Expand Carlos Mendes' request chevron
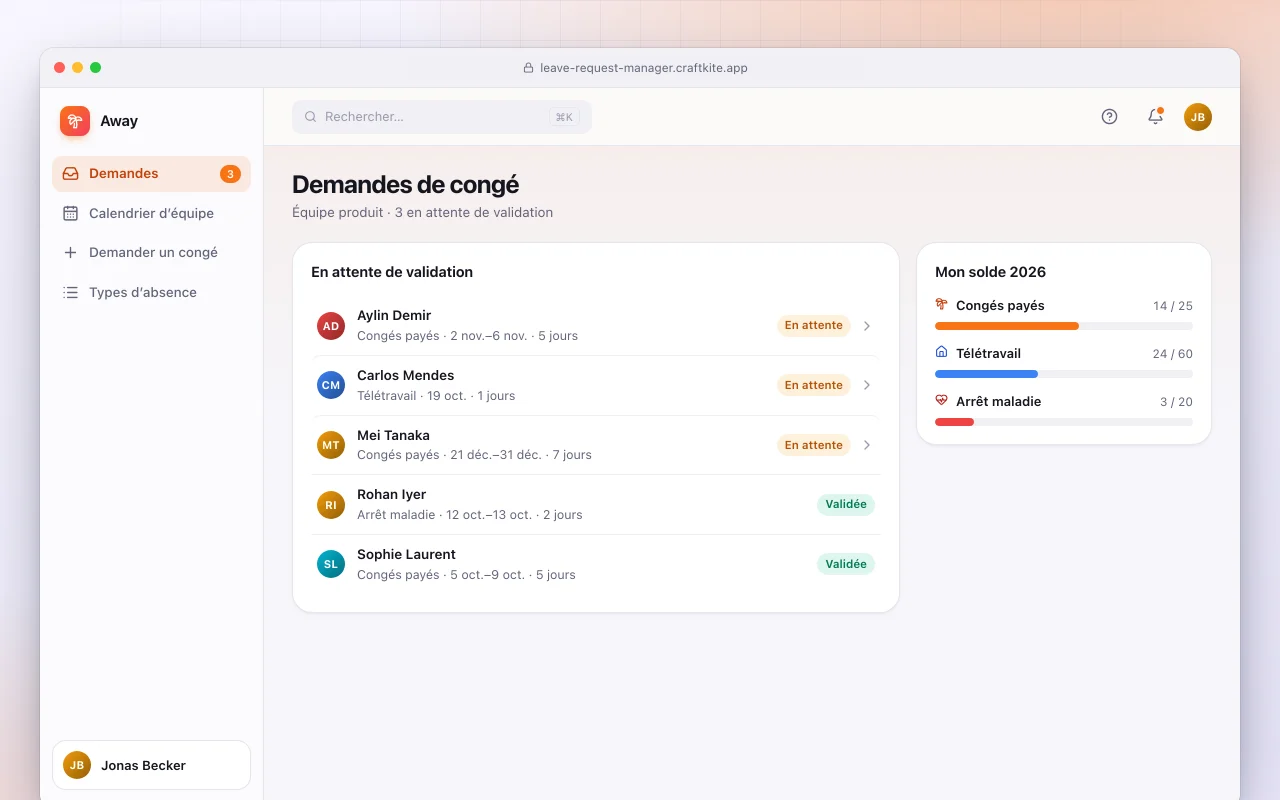The width and height of the screenshot is (1280, 800). point(867,385)
